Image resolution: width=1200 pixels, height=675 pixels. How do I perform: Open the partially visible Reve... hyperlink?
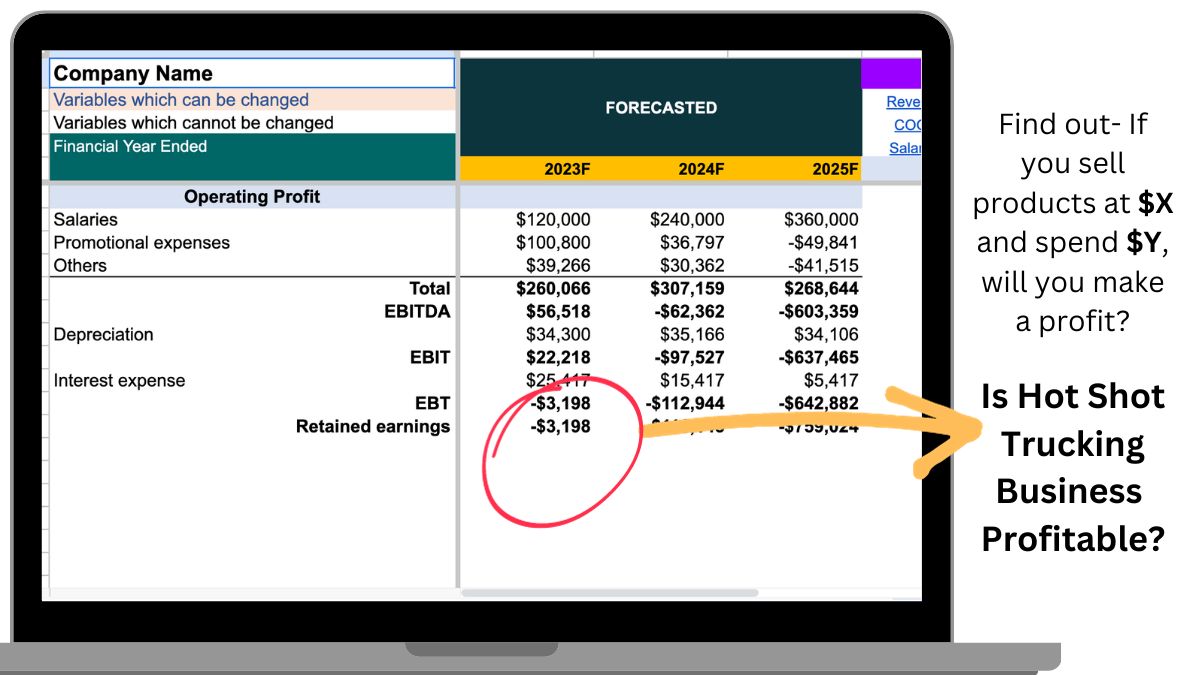[x=904, y=102]
